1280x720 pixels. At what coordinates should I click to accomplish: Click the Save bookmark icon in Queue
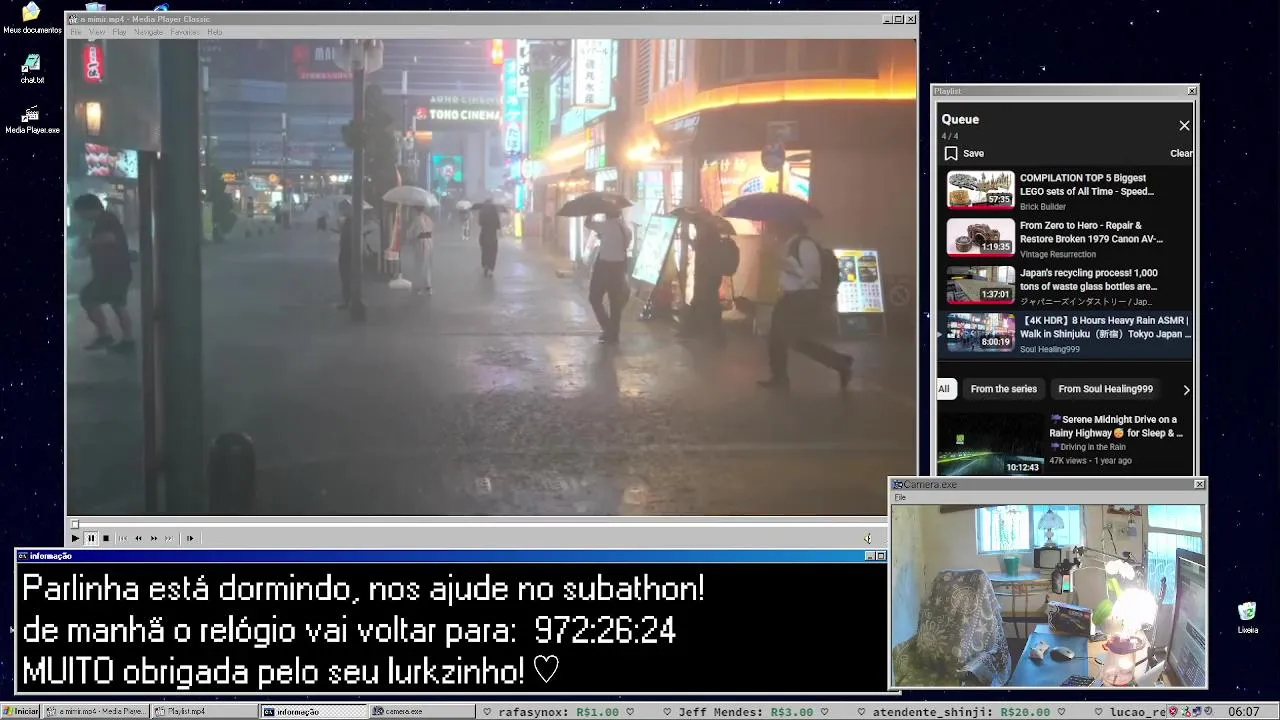point(951,153)
